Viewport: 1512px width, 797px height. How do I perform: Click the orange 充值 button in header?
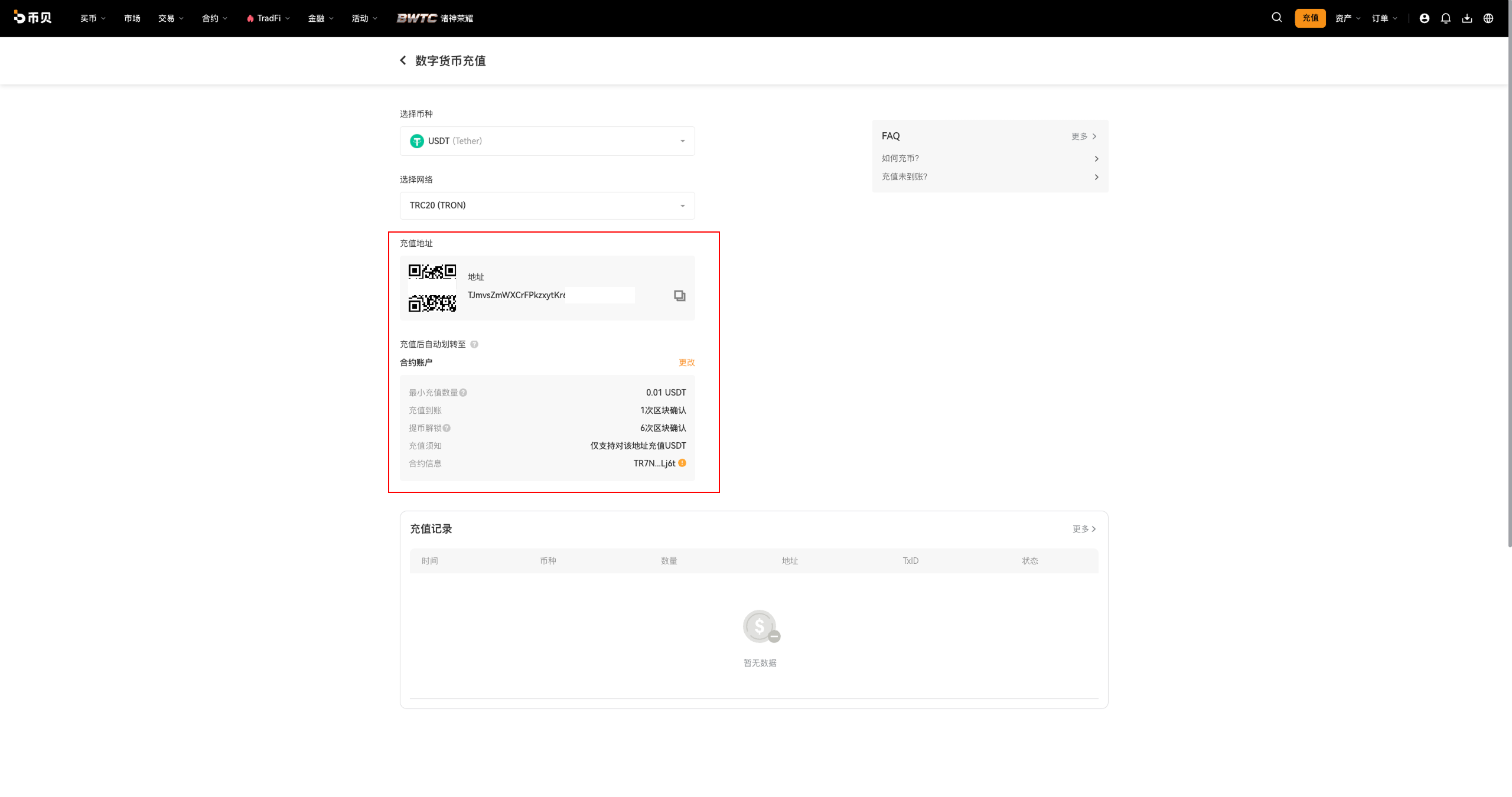1310,18
